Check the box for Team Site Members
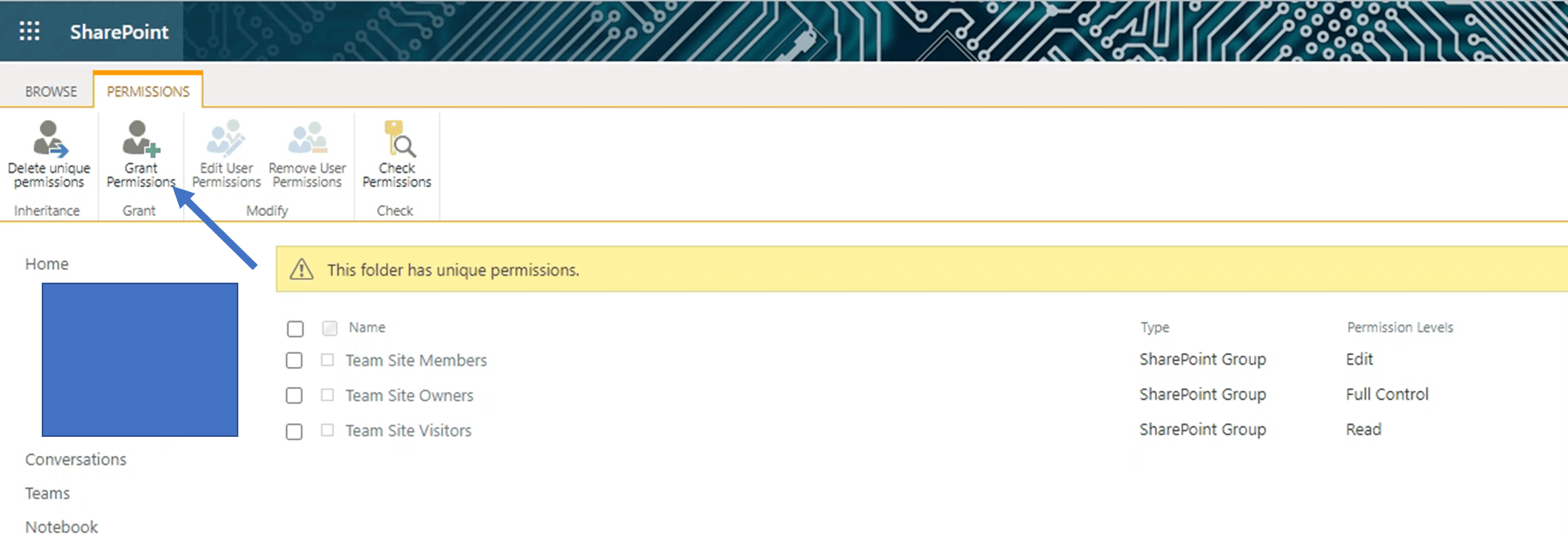1568x534 pixels. point(295,361)
